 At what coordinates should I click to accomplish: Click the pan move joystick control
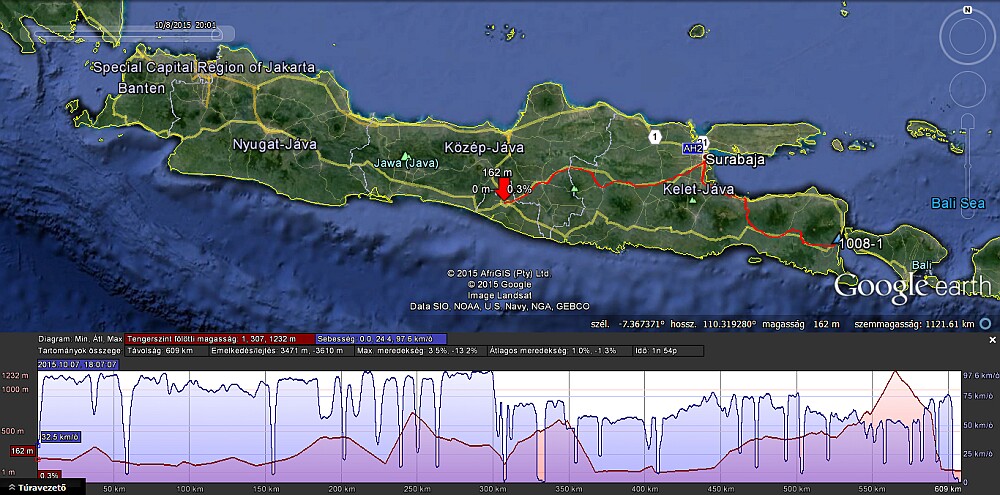click(x=966, y=87)
